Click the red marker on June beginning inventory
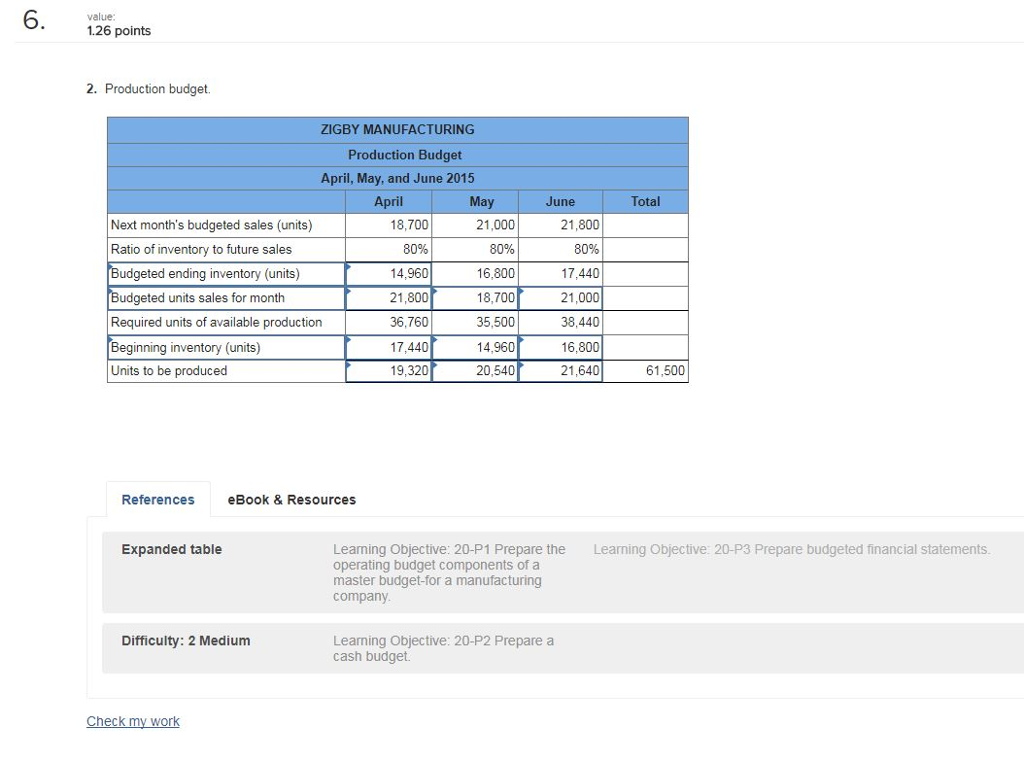Viewport: 1024px width, 762px height. [520, 341]
